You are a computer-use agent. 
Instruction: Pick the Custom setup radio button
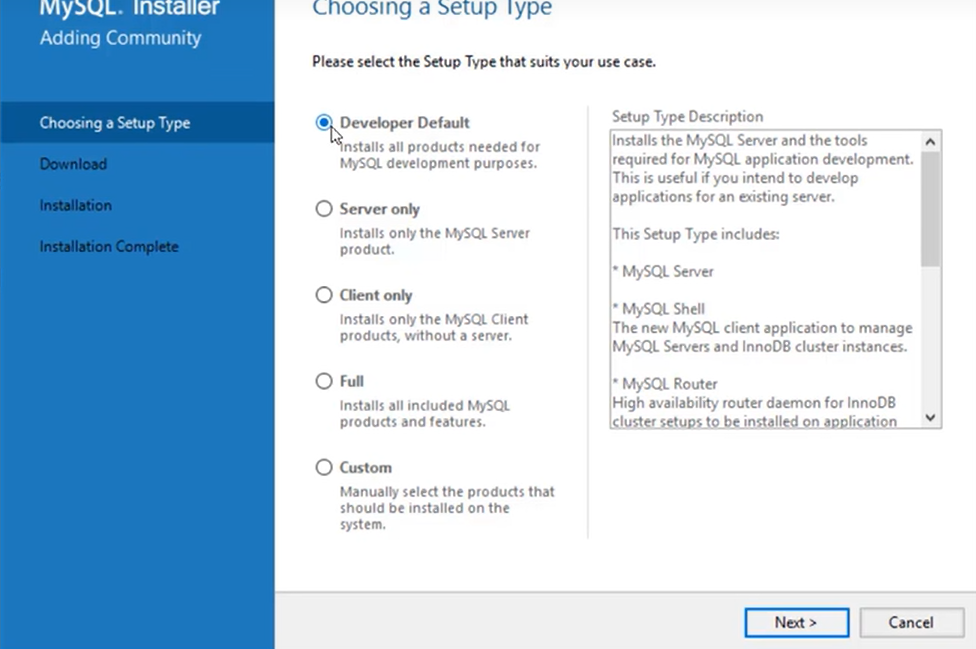pos(324,467)
